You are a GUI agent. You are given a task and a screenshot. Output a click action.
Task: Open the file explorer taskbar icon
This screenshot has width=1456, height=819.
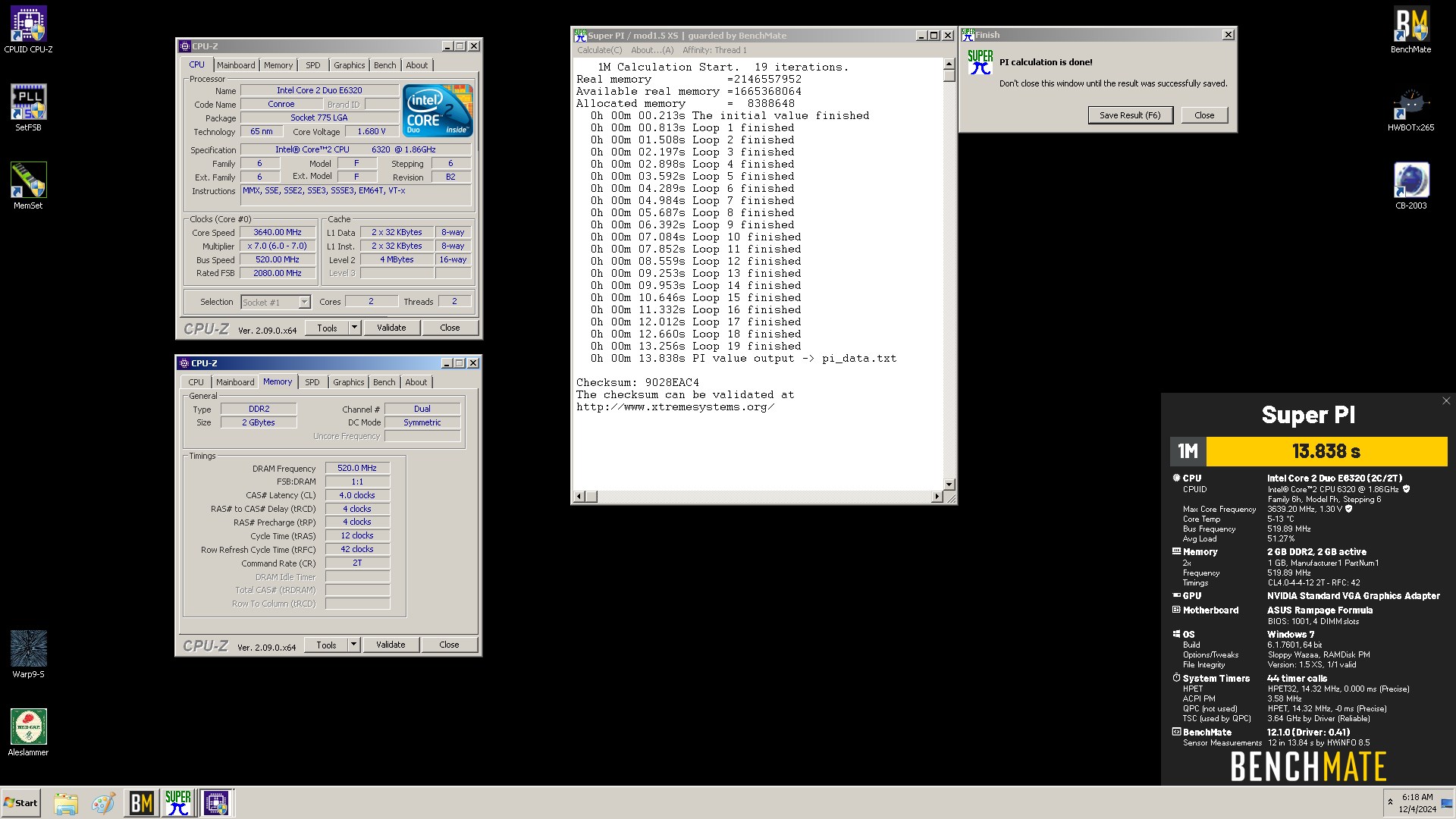(x=66, y=803)
